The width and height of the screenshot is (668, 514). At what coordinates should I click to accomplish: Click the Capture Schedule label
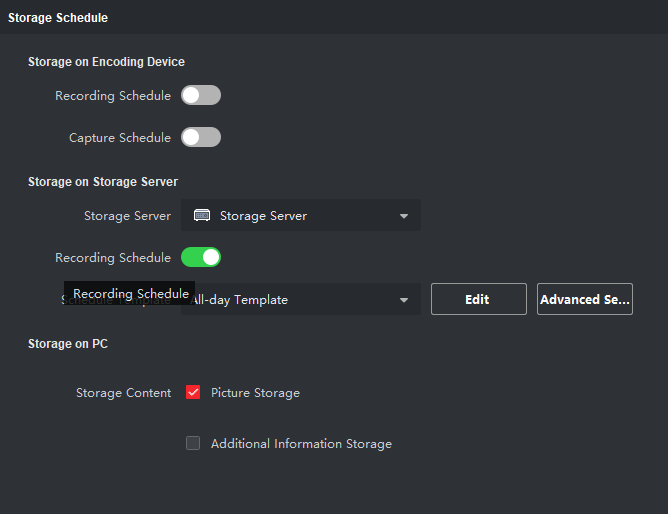coord(119,138)
